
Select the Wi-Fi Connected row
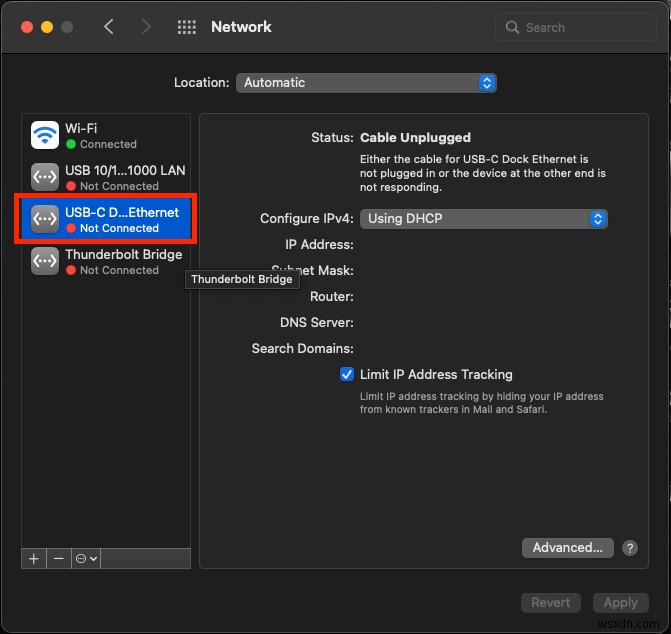point(106,135)
